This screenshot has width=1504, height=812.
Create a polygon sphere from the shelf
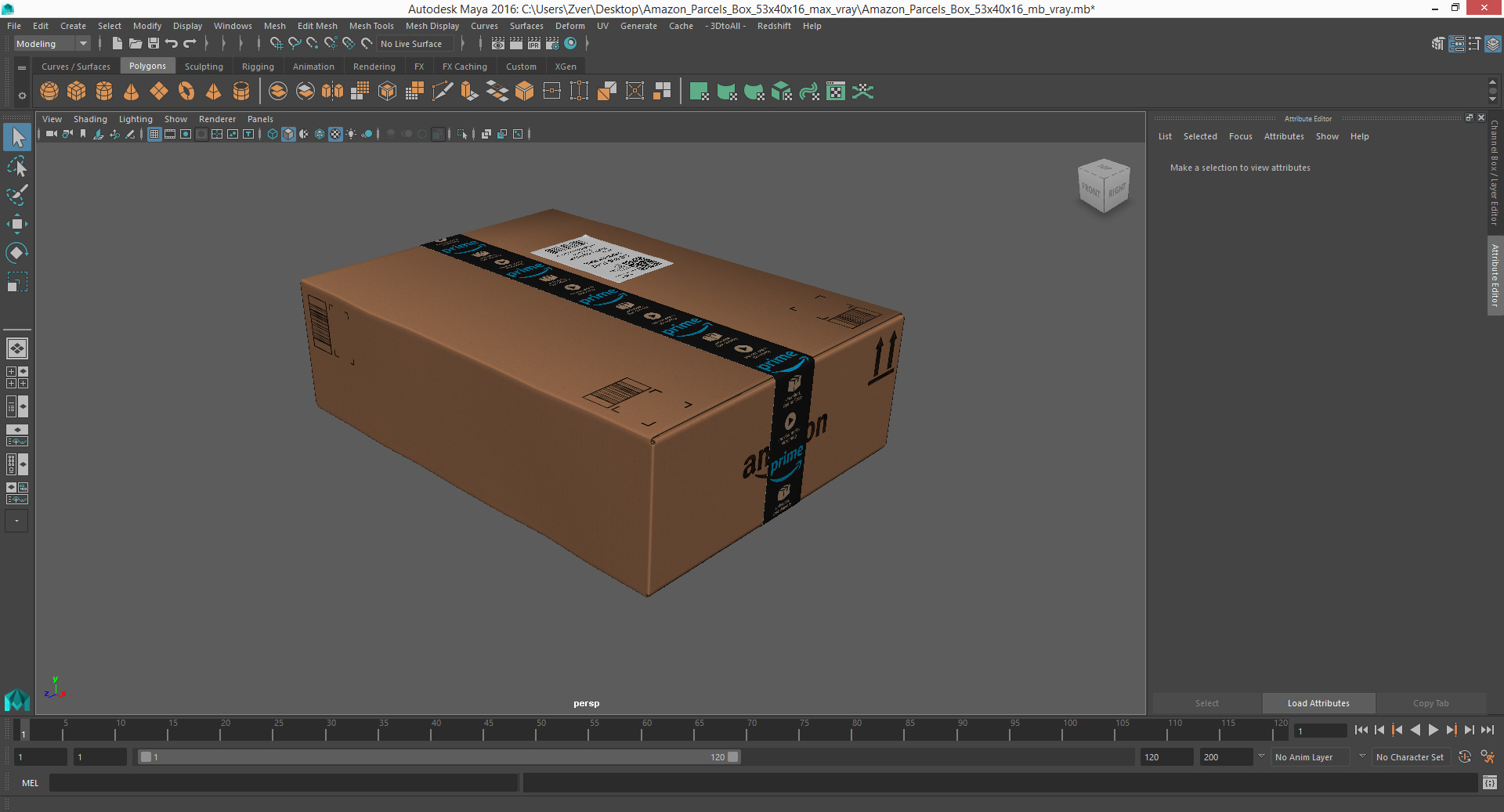[x=49, y=92]
